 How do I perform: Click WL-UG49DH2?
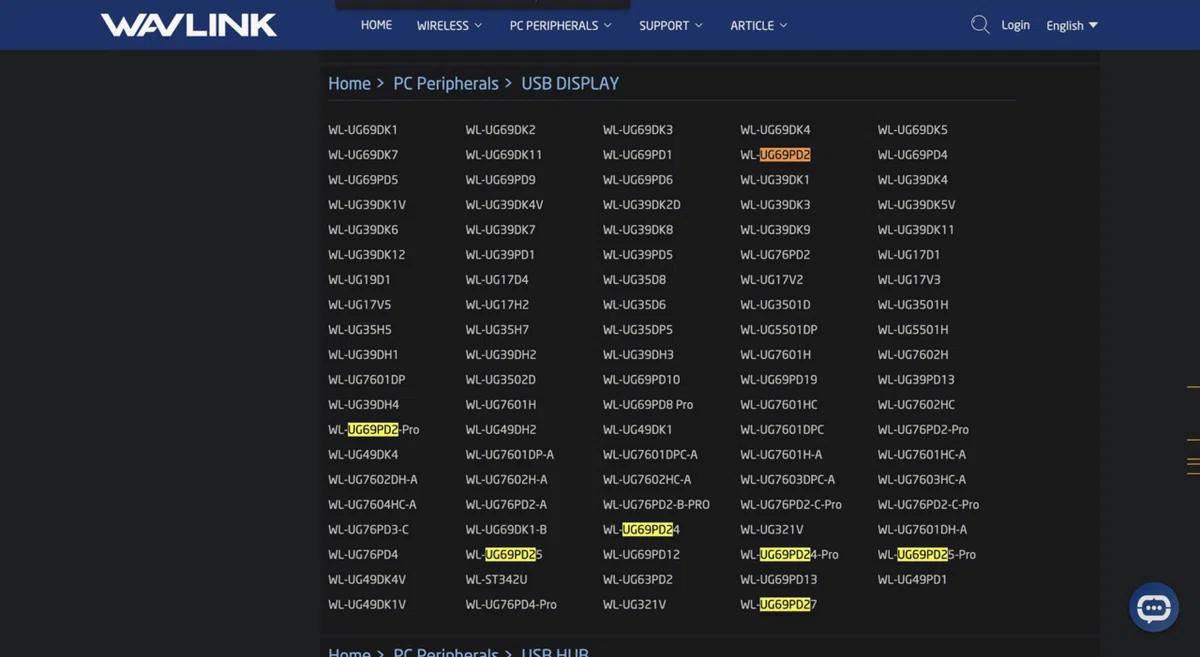[500, 430]
